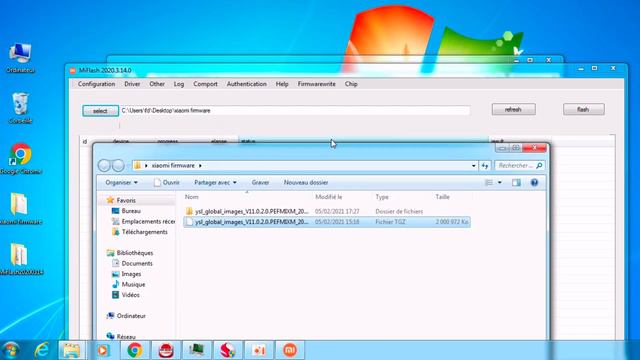Image resolution: width=640 pixels, height=360 pixels.
Task: Open Explorer help question mark icon
Action: pos(534,182)
